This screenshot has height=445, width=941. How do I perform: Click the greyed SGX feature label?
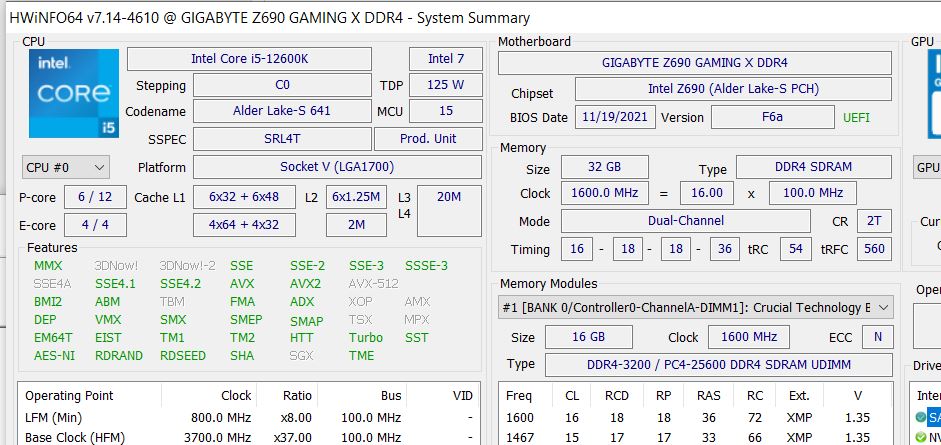tap(301, 356)
